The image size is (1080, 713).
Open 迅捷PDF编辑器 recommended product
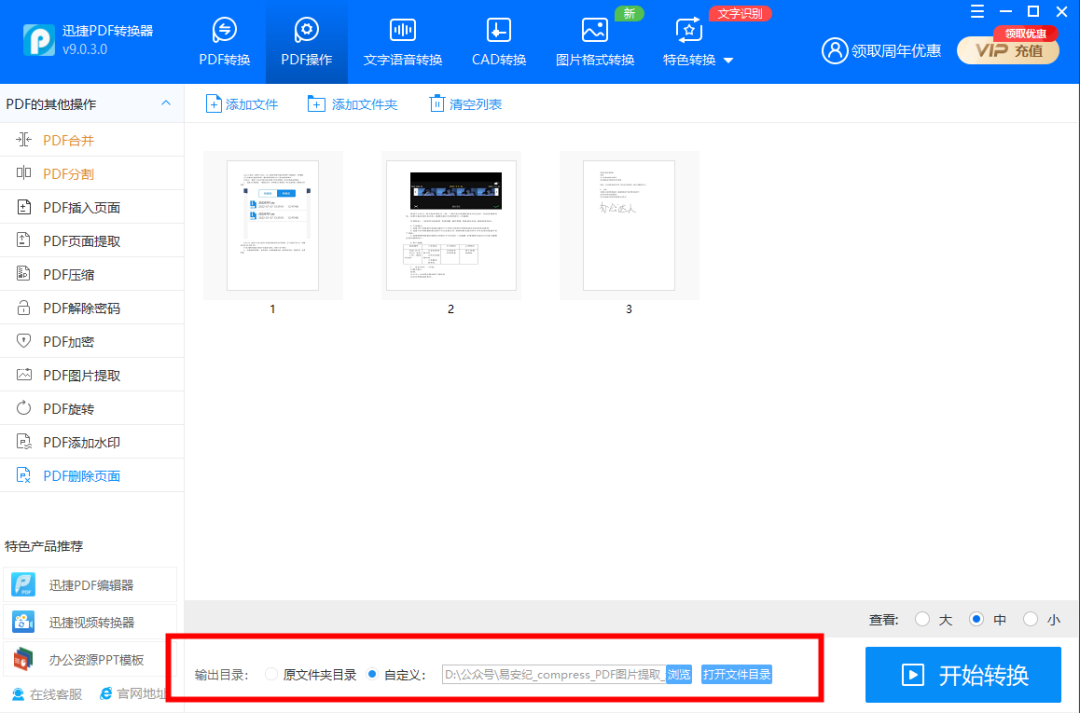[x=90, y=585]
